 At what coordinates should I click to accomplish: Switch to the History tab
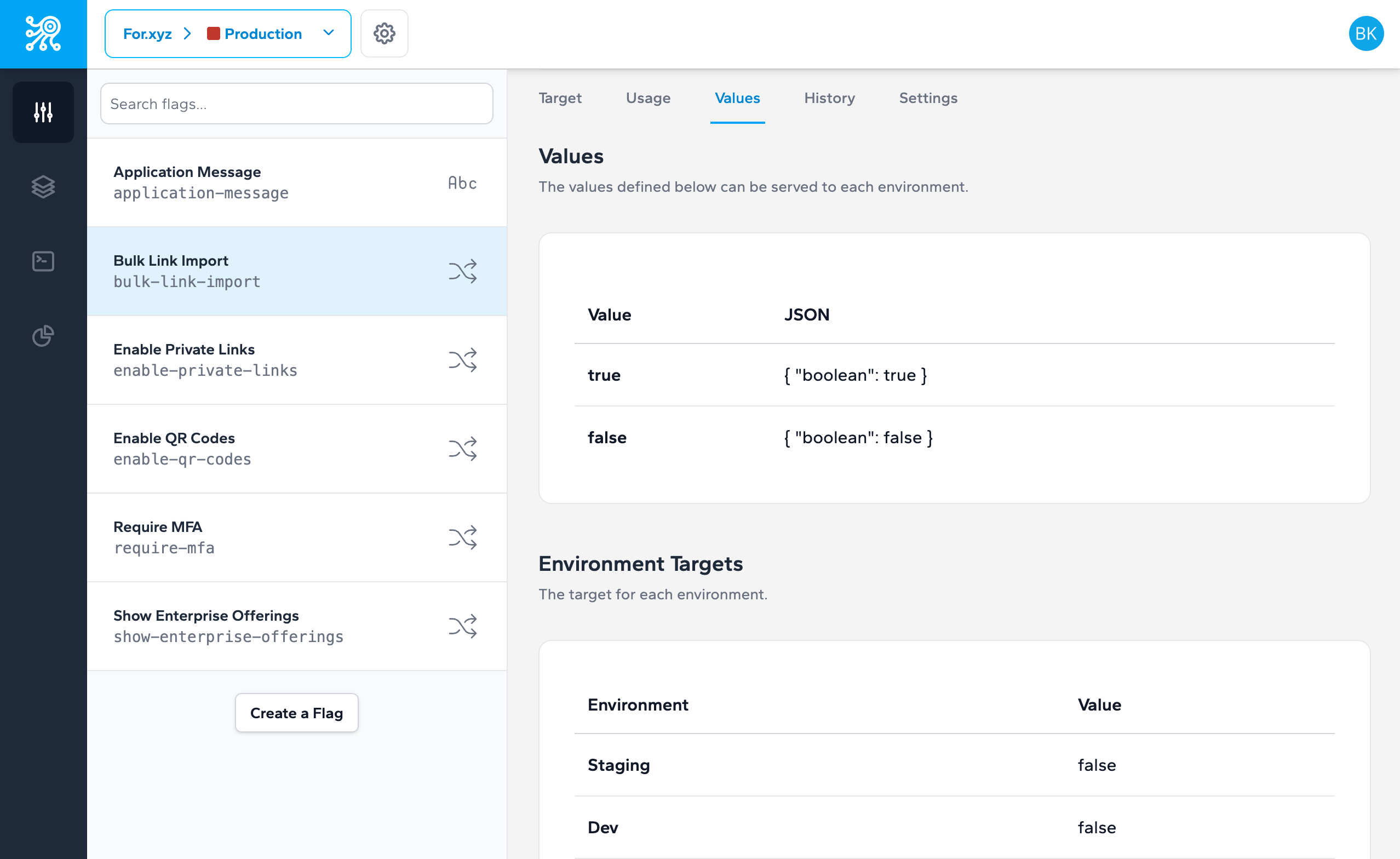829,98
